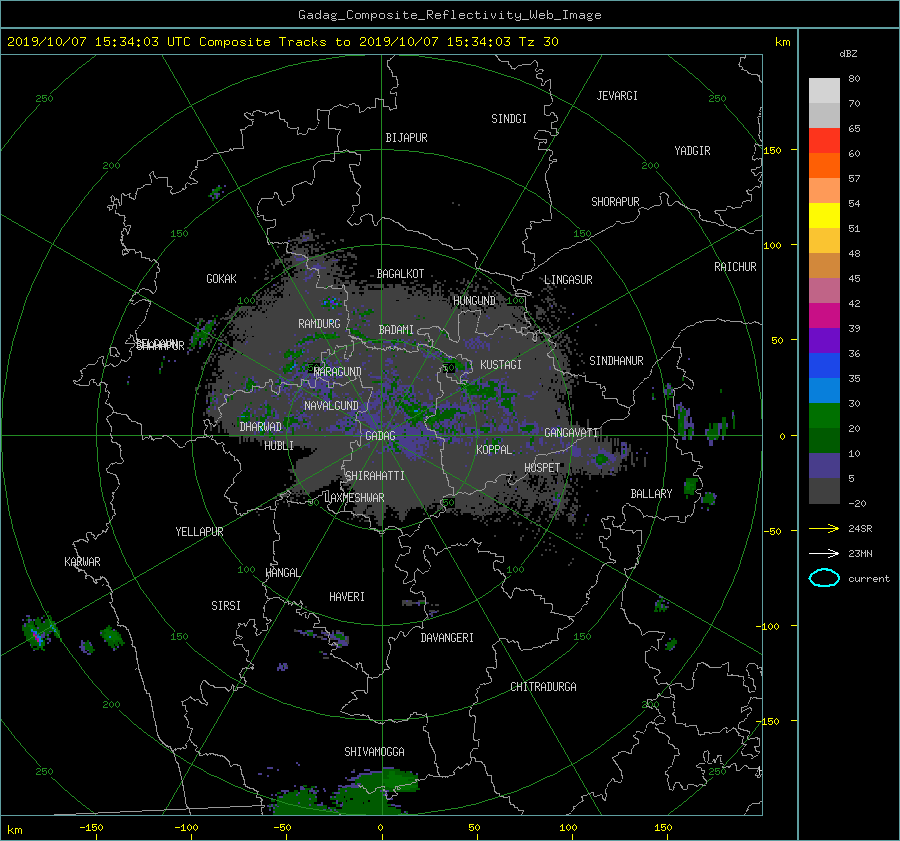Select the green 20 dBZ legend swatch
Viewport: 900px width, 841px height.
pyautogui.click(x=824, y=416)
